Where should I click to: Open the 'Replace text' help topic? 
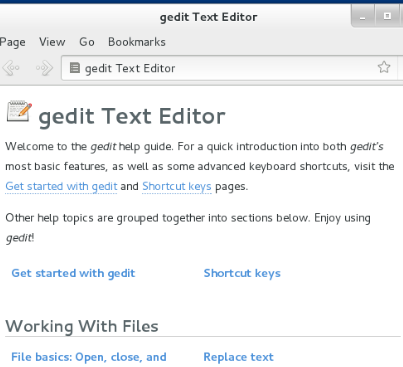click(238, 357)
